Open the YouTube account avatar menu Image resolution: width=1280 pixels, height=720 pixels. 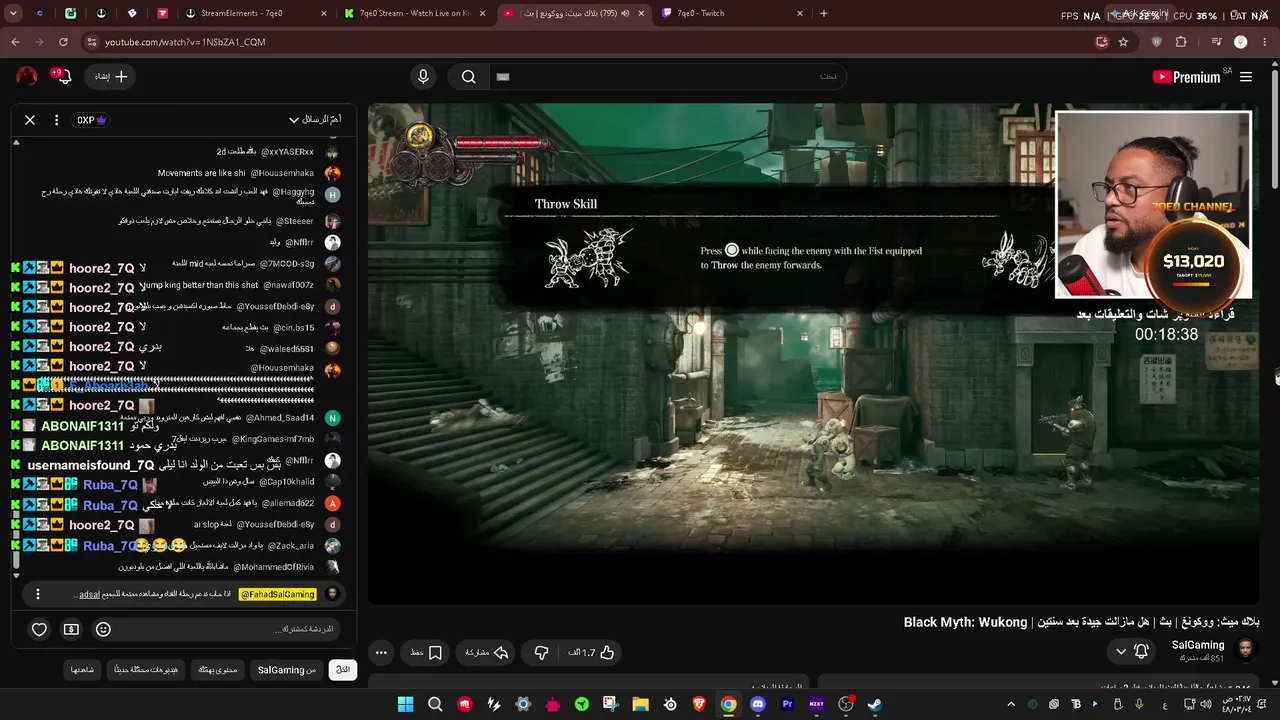(x=27, y=77)
